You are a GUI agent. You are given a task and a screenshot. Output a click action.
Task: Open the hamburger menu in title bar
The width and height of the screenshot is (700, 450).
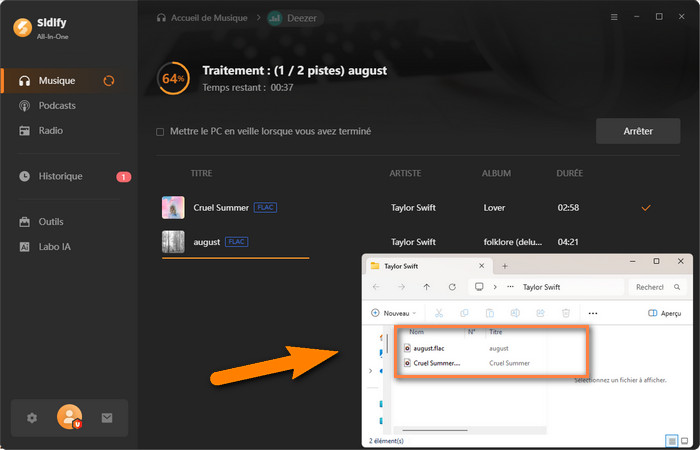coord(613,17)
